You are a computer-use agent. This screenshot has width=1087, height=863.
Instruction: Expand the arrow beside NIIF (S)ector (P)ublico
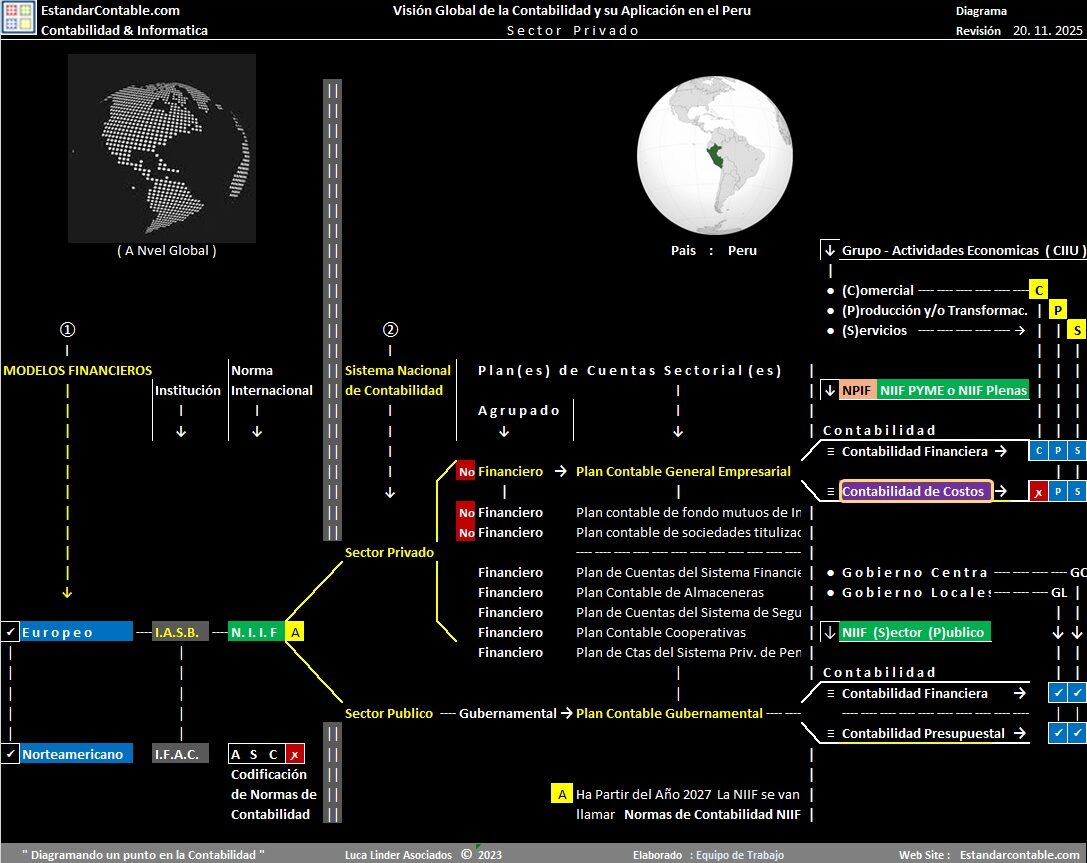click(830, 632)
